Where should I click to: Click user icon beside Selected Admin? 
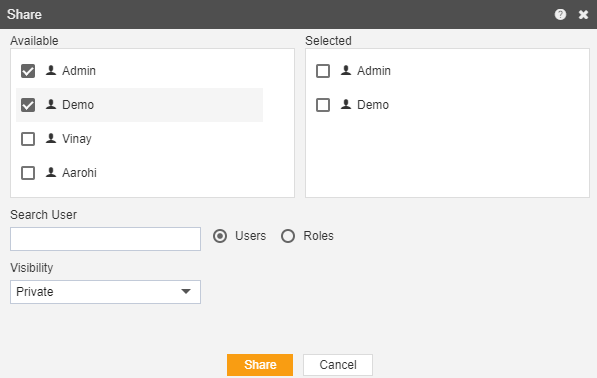pos(346,70)
